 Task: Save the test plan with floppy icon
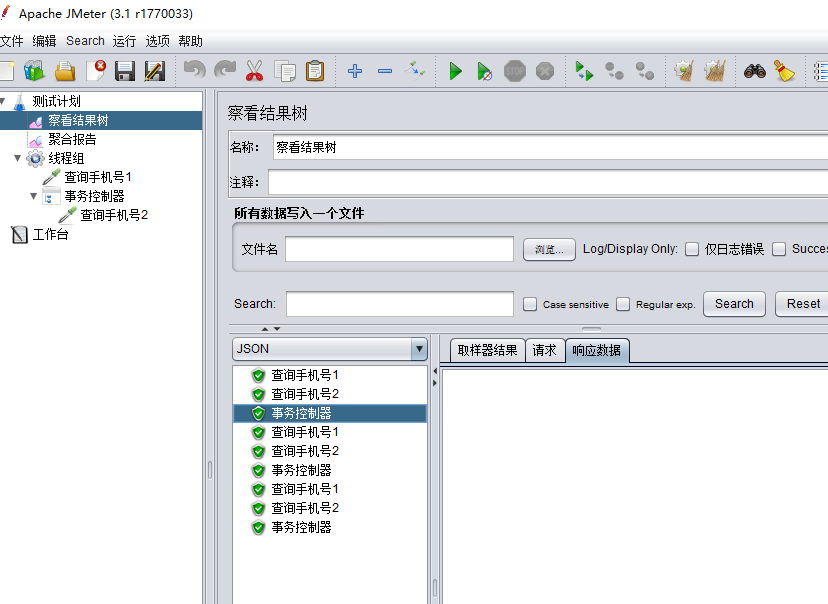(125, 71)
